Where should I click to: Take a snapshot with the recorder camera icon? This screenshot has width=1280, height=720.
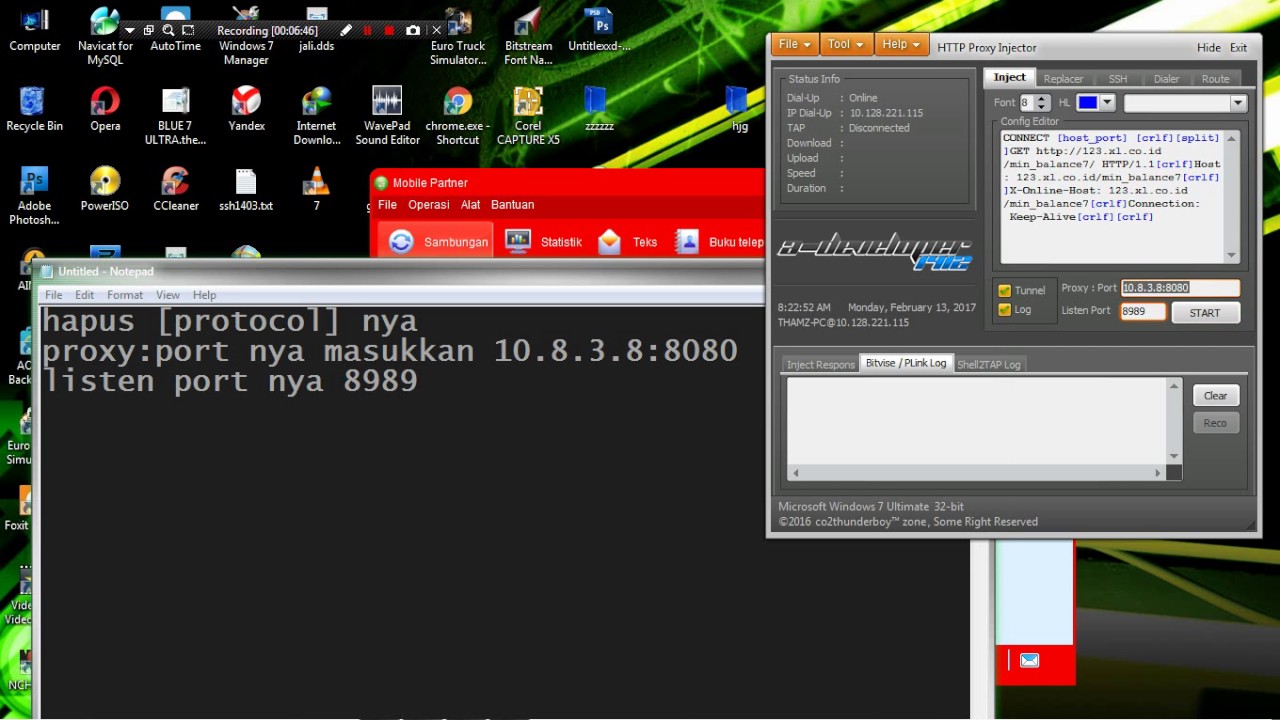coord(412,31)
